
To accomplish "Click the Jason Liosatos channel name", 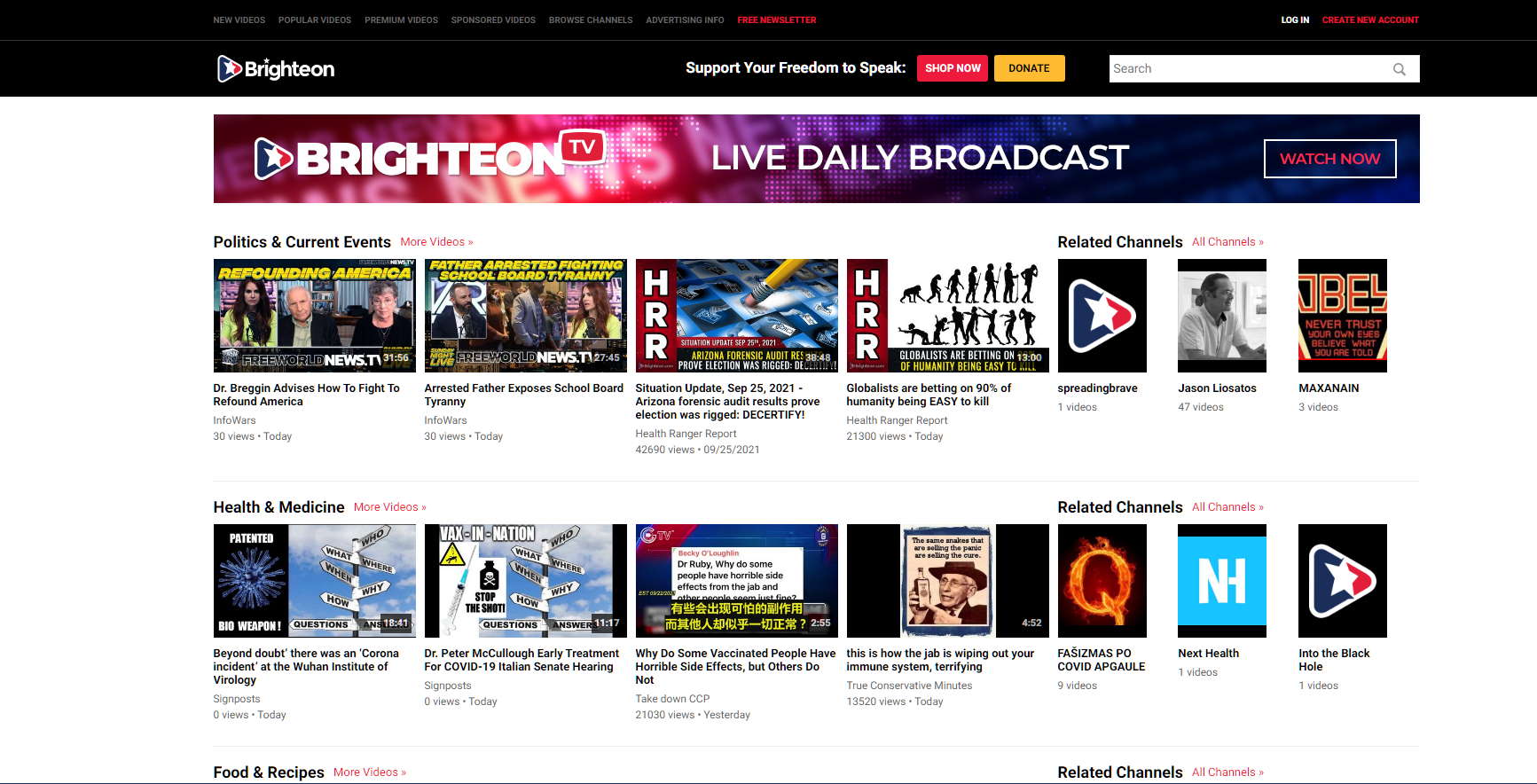I will coord(1217,388).
